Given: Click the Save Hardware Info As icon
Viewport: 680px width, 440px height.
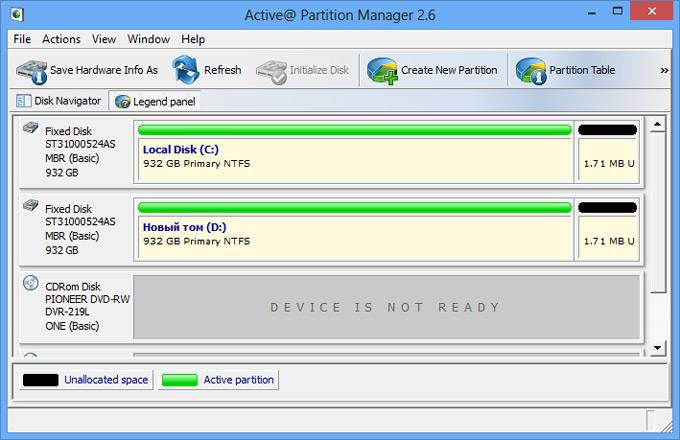Looking at the screenshot, I should [x=32, y=71].
